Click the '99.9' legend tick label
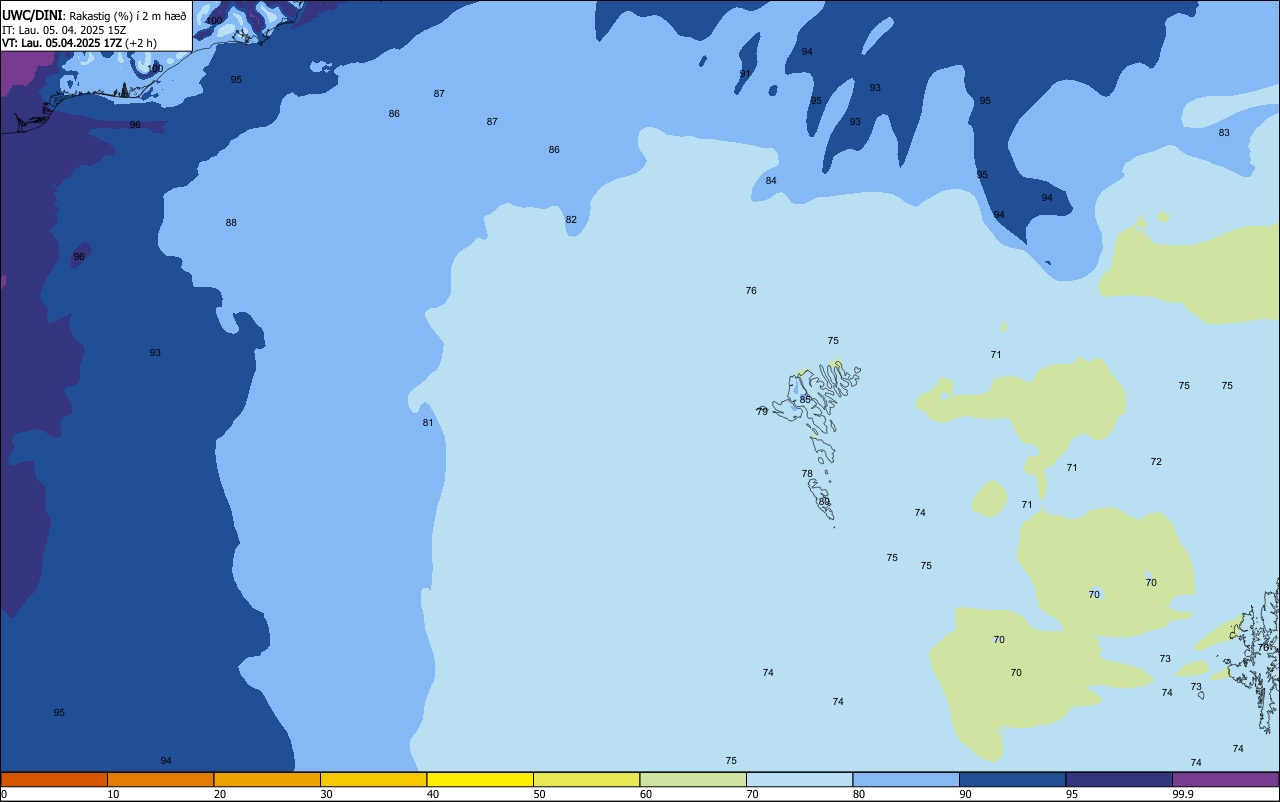The height and width of the screenshot is (802, 1280). click(1183, 794)
